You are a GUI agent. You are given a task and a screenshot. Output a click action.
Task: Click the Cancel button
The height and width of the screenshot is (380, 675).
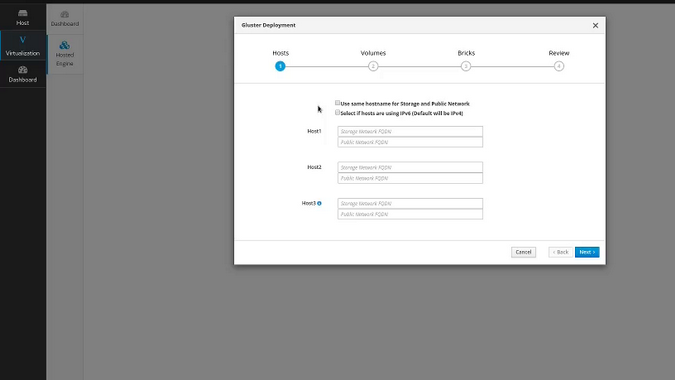[x=523, y=252]
